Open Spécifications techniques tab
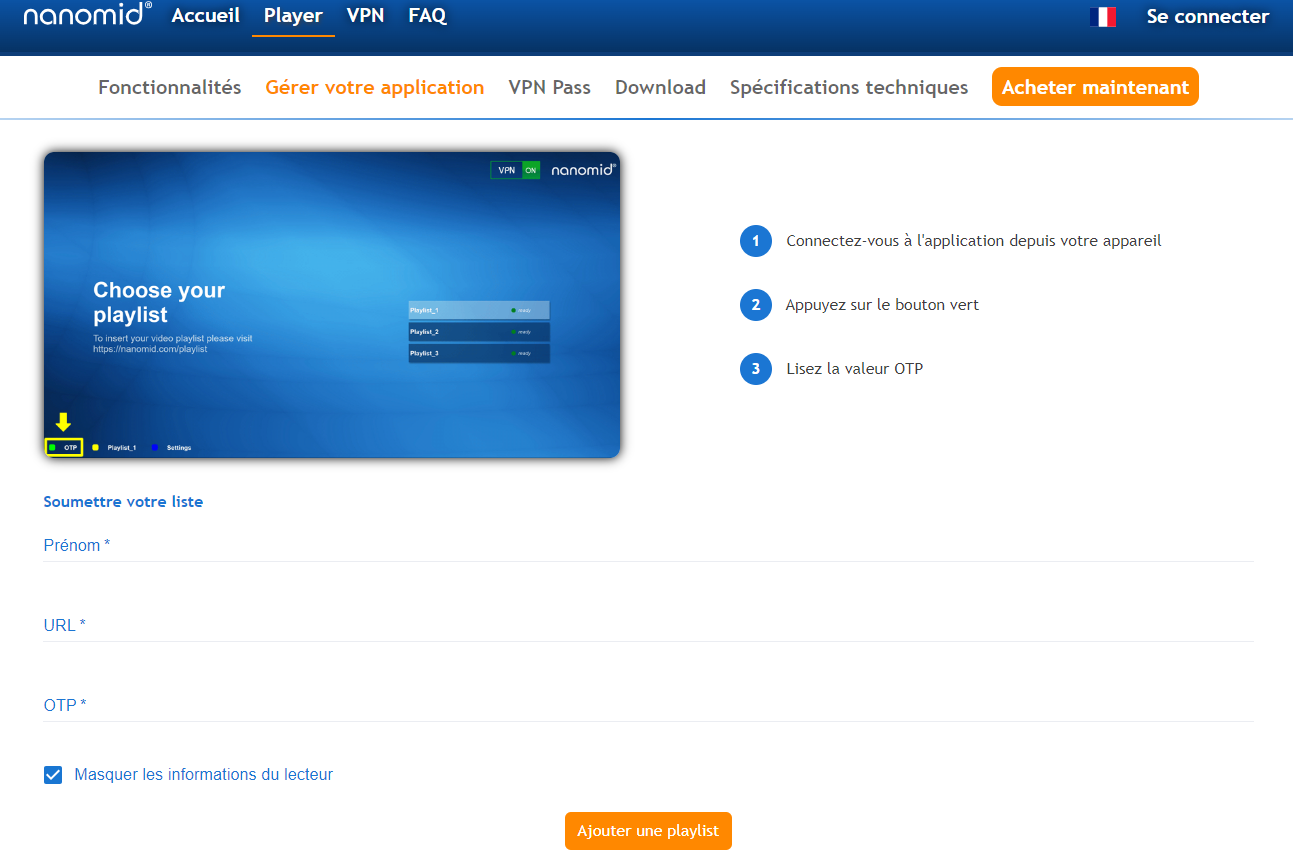The height and width of the screenshot is (852, 1293). coord(849,87)
